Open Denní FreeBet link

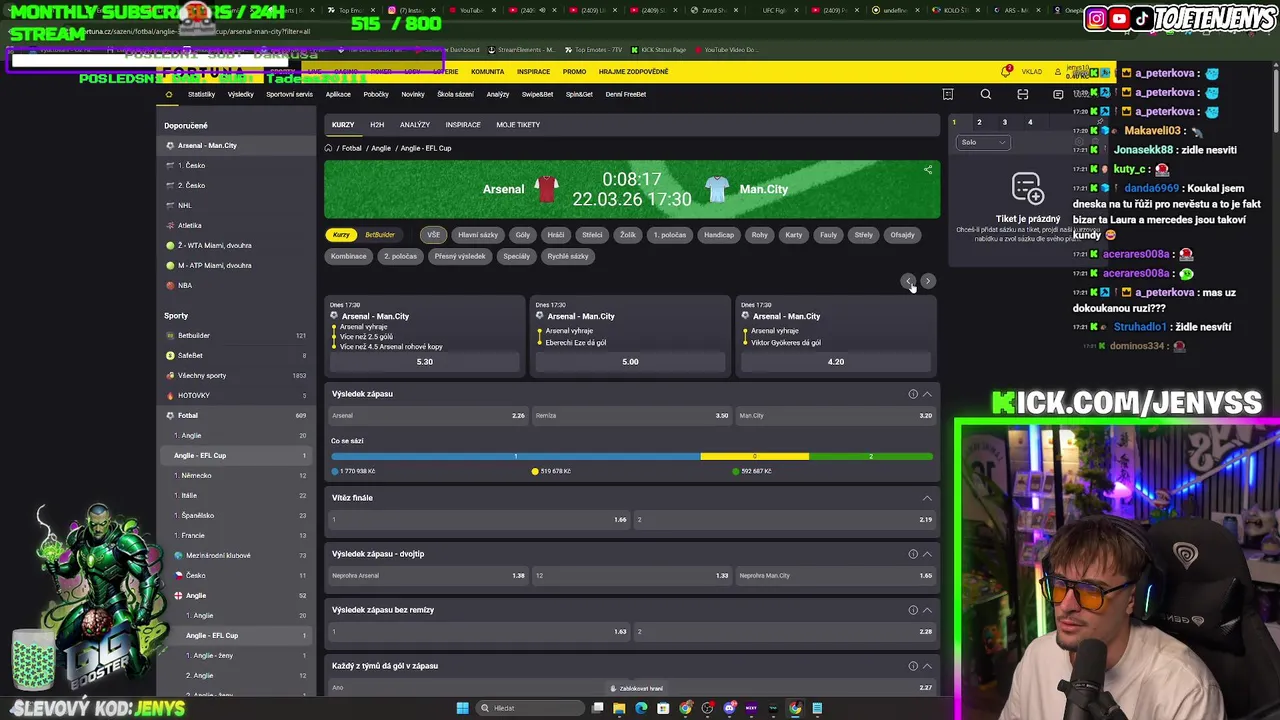(x=626, y=94)
